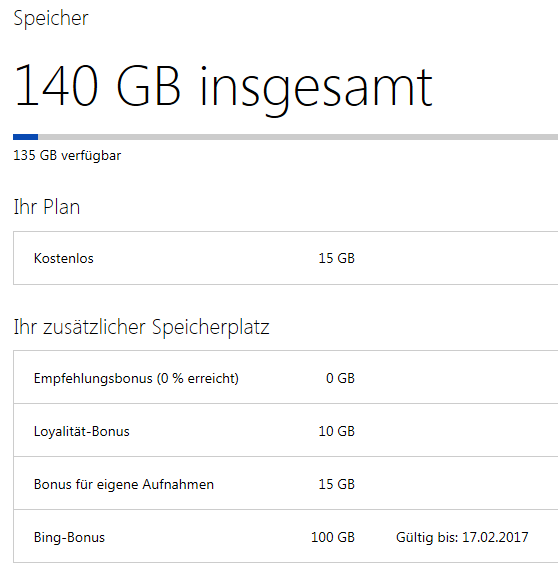The height and width of the screenshot is (573, 558).
Task: Click Ihr zusätzlicher Speicherplatz heading
Action: [x=141, y=327]
